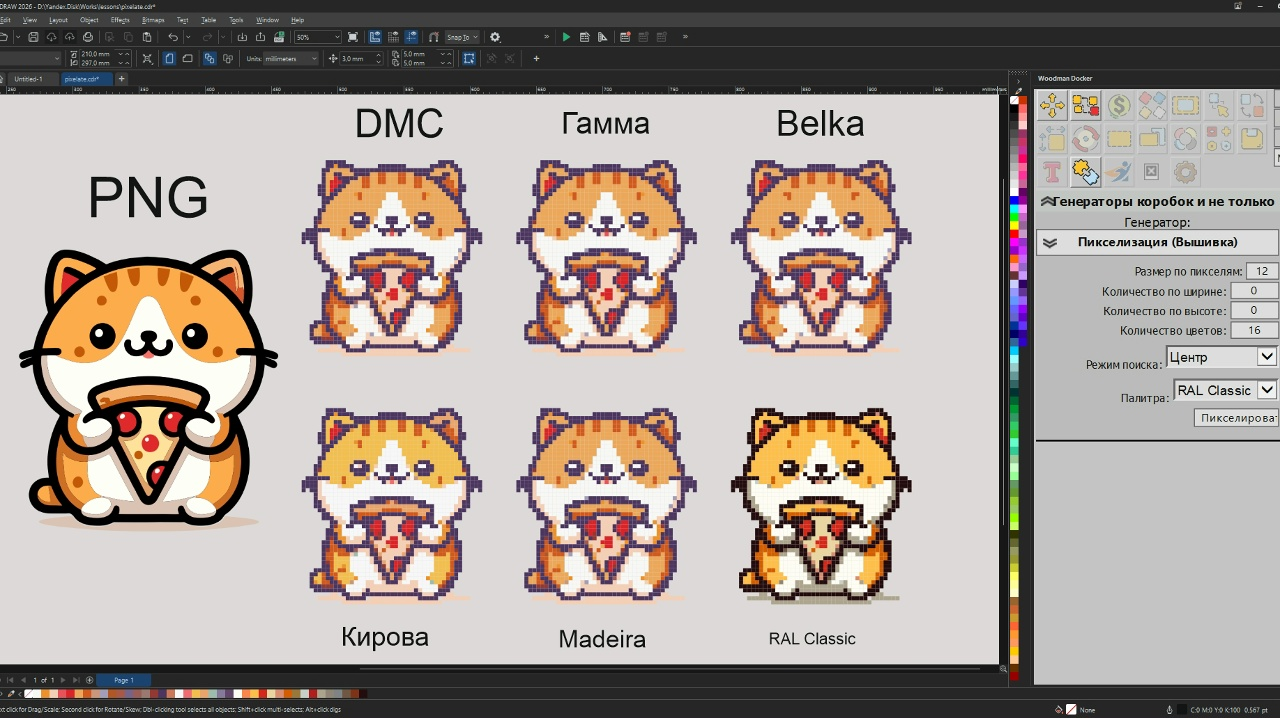Click the red T text icon in Woodman Docker
1280x718 pixels.
pos(1052,171)
